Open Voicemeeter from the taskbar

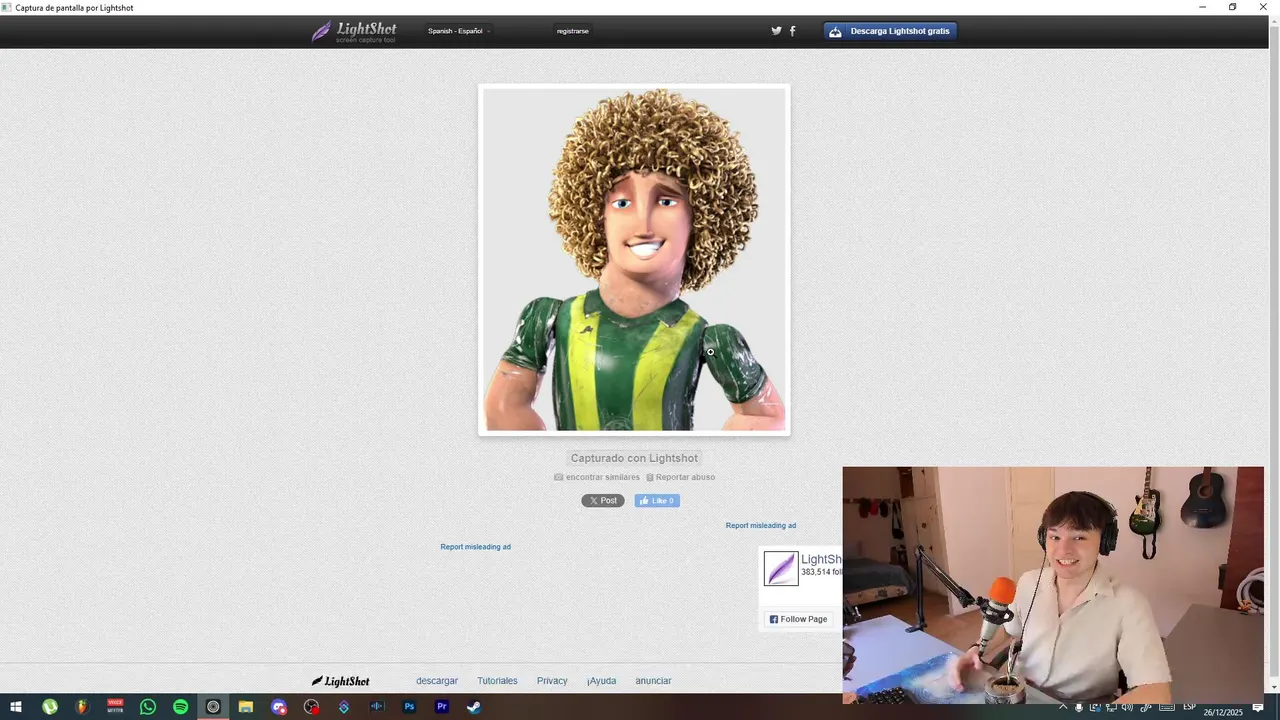coord(115,707)
